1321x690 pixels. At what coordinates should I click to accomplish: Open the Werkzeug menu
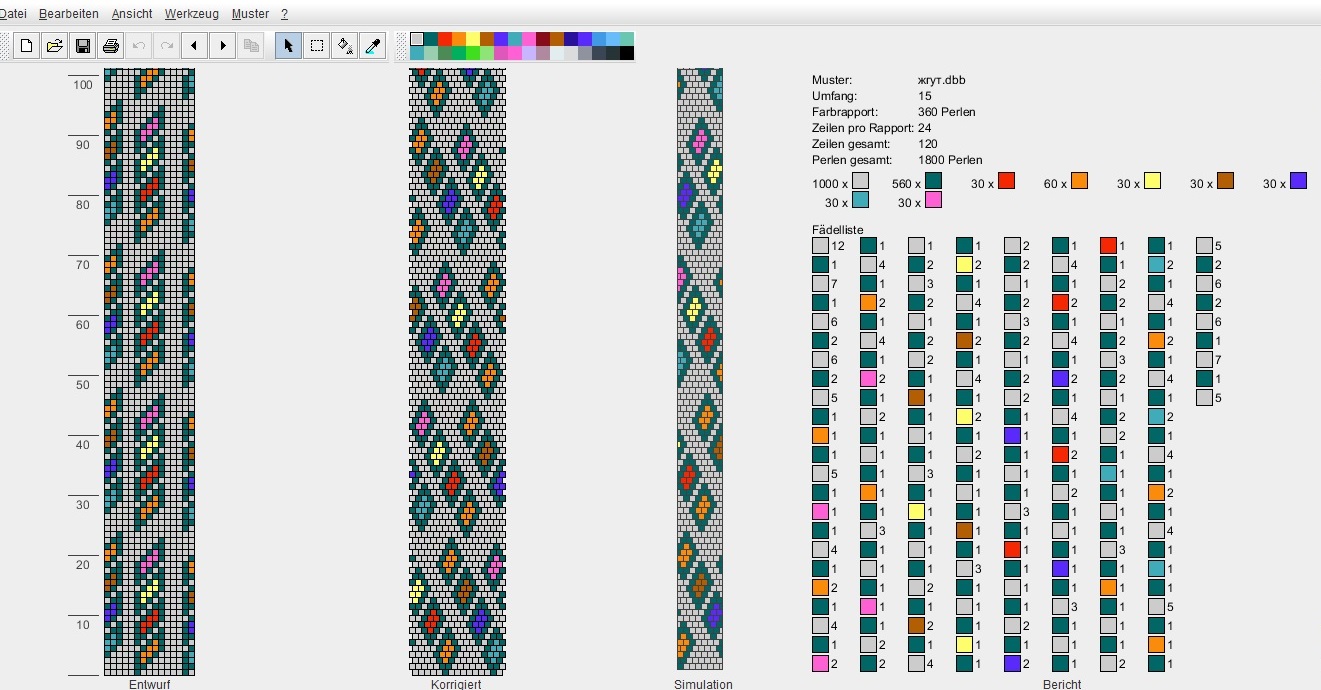point(192,14)
